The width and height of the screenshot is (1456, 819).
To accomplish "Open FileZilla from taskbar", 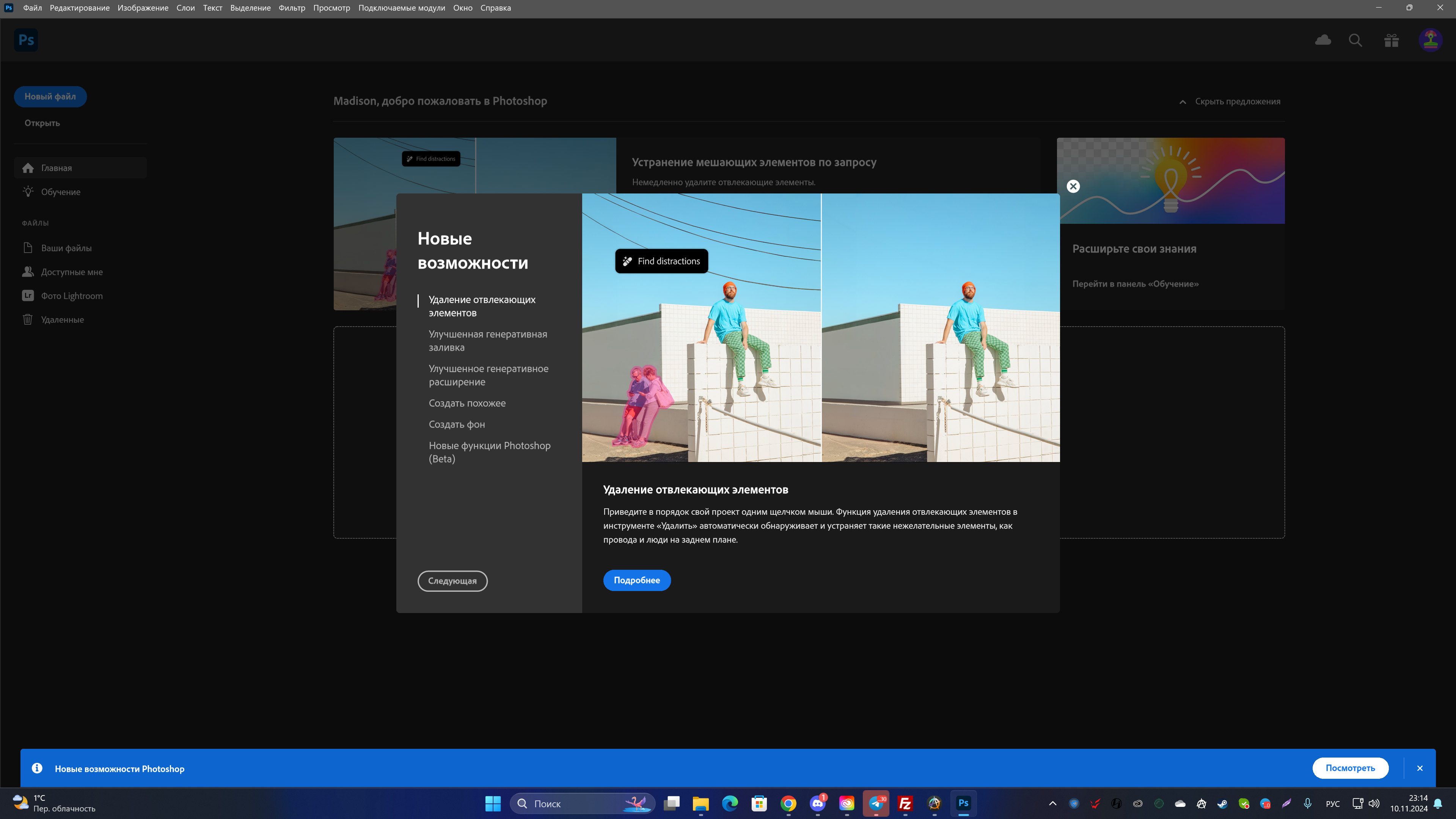I will (x=905, y=803).
